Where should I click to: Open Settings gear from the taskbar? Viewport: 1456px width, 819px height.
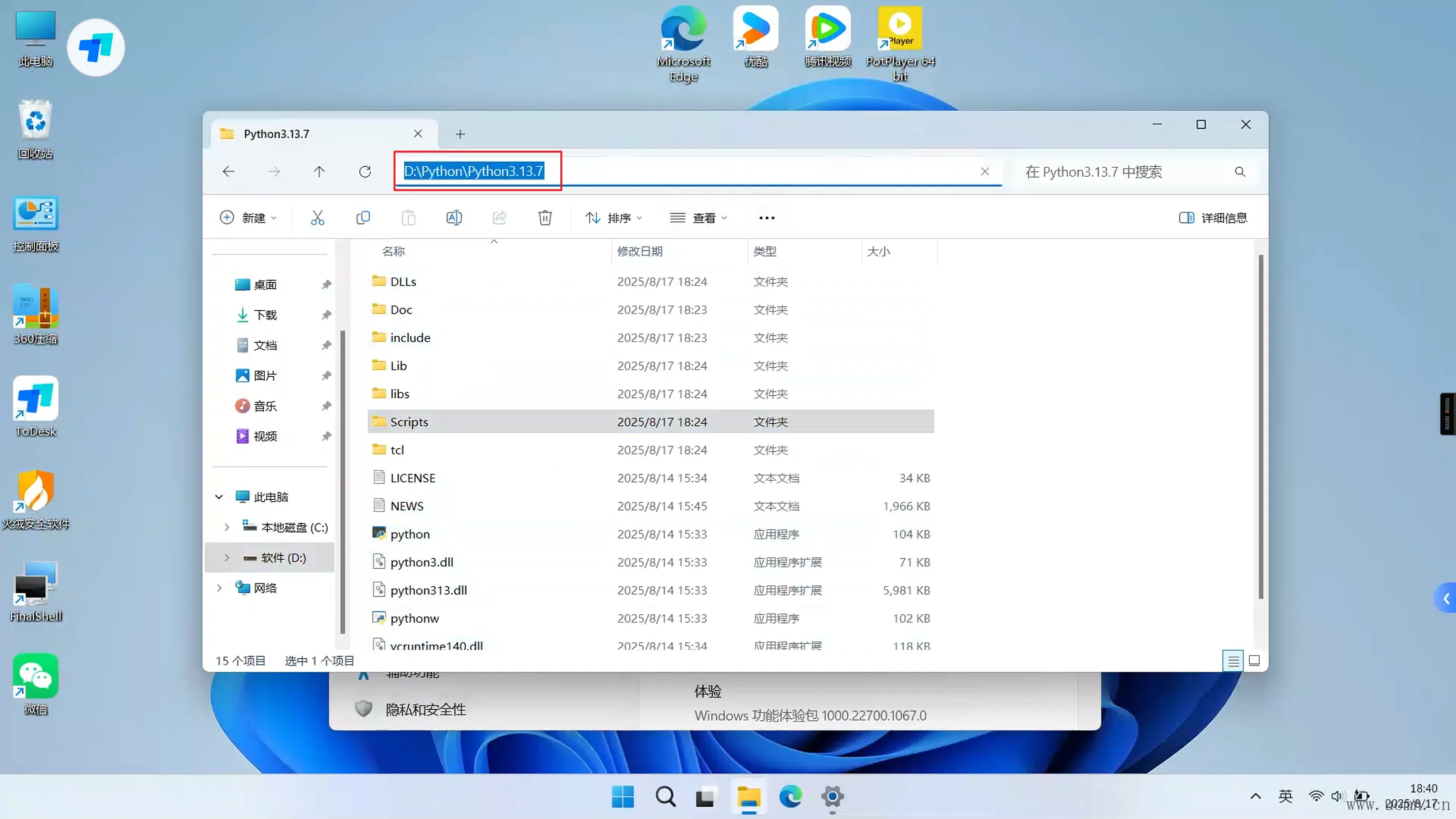832,797
